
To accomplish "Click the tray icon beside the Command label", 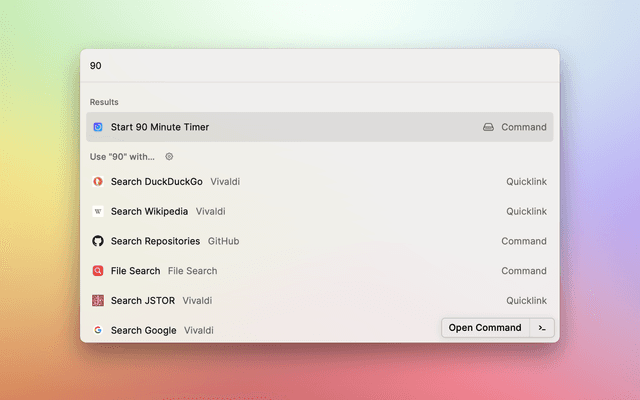I will (x=488, y=127).
